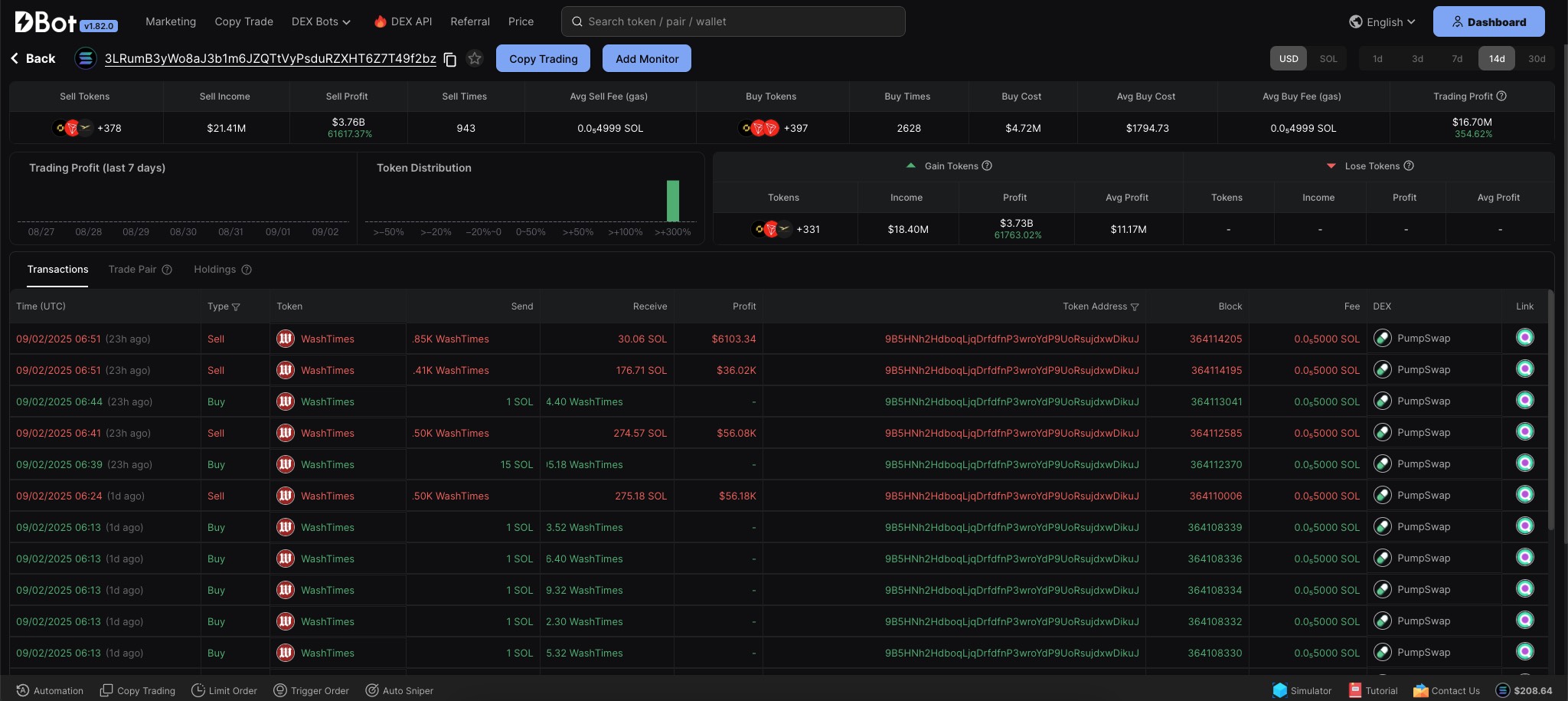Switch currency display to SOL

pyautogui.click(x=1328, y=59)
